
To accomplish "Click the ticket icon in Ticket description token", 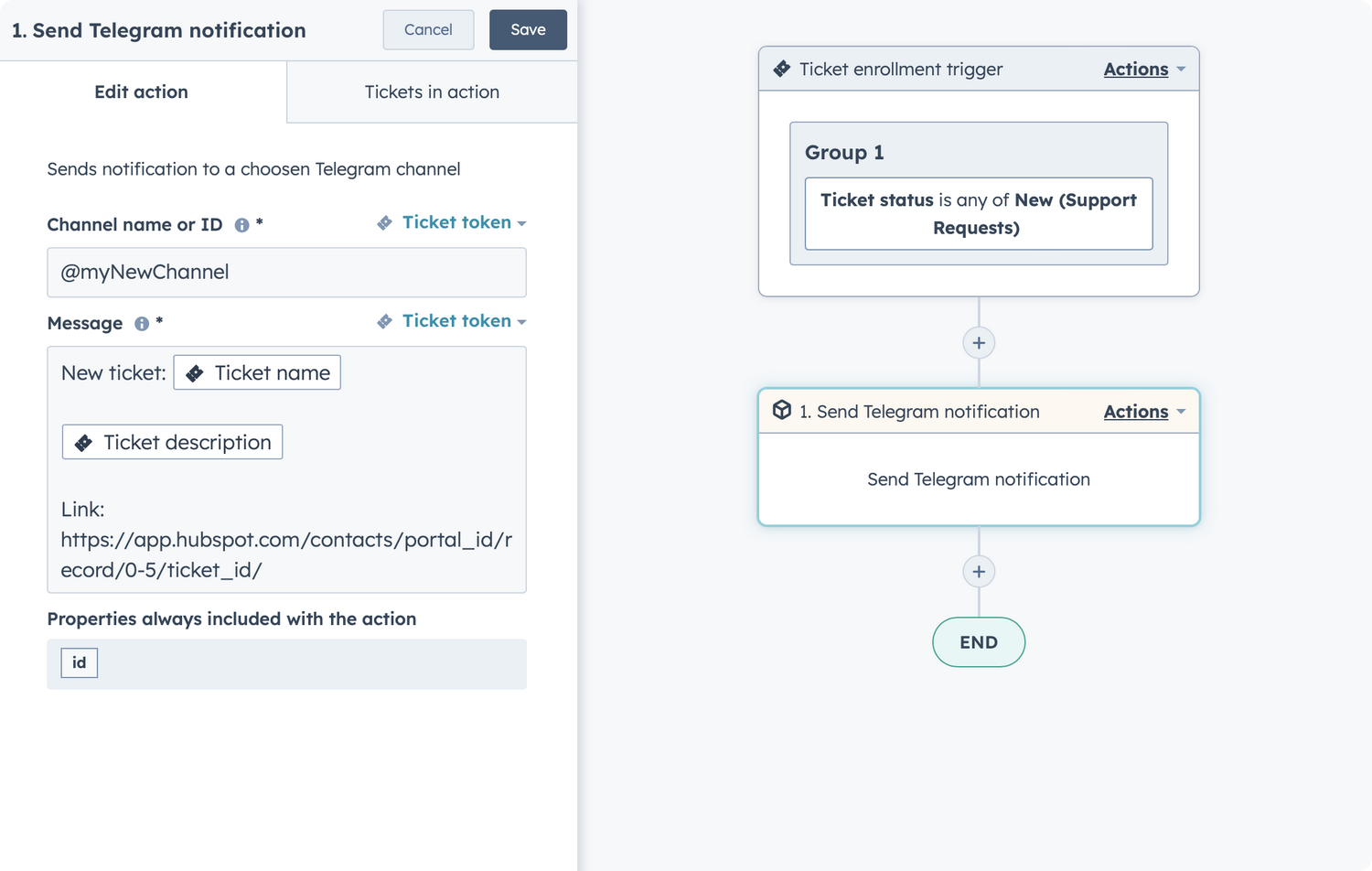I will pos(83,443).
